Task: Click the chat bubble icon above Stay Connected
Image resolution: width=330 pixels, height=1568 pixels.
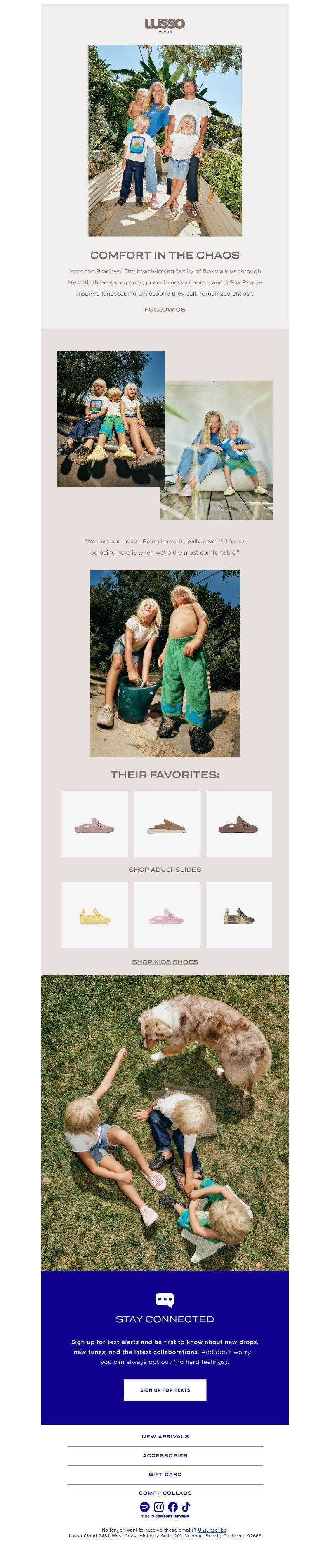Action: coord(165,1300)
